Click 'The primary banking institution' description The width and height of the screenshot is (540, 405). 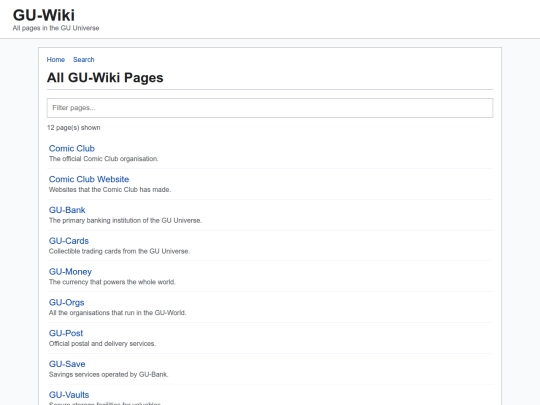(x=125, y=220)
